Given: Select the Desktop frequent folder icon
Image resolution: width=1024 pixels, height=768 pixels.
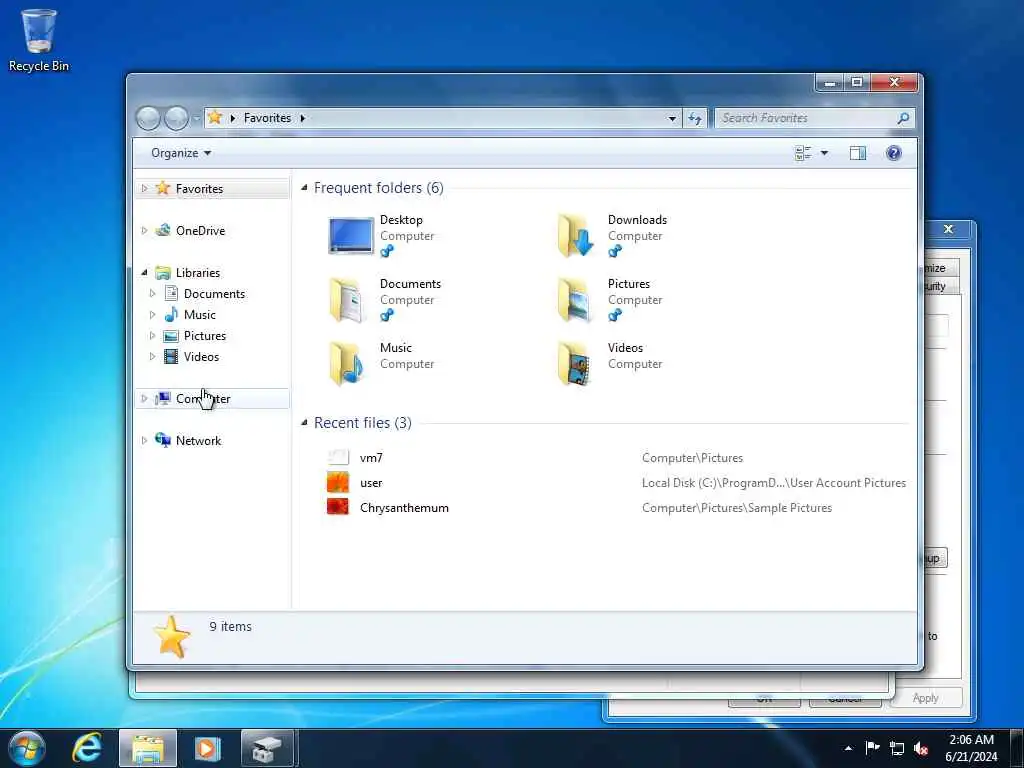Looking at the screenshot, I should pyautogui.click(x=351, y=235).
